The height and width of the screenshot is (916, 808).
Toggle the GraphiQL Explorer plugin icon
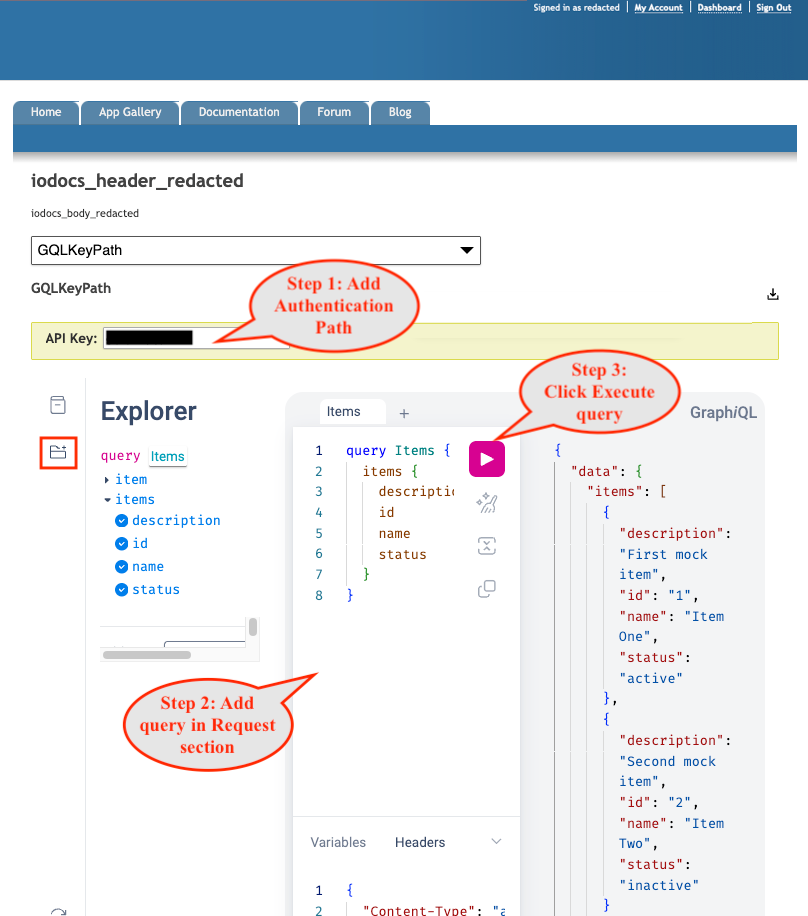[x=58, y=452]
